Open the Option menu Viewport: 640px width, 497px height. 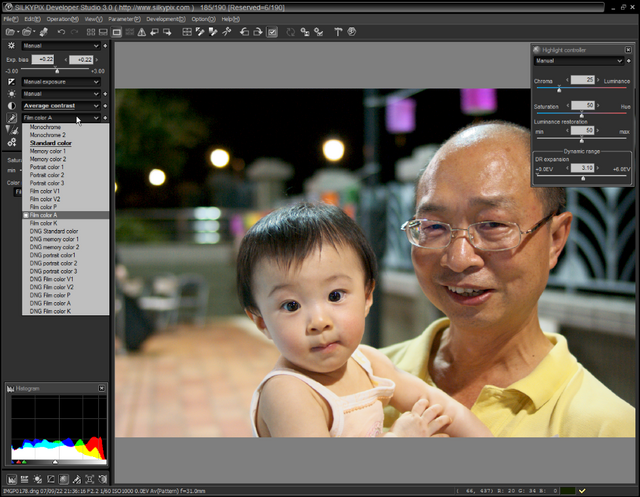tap(203, 19)
